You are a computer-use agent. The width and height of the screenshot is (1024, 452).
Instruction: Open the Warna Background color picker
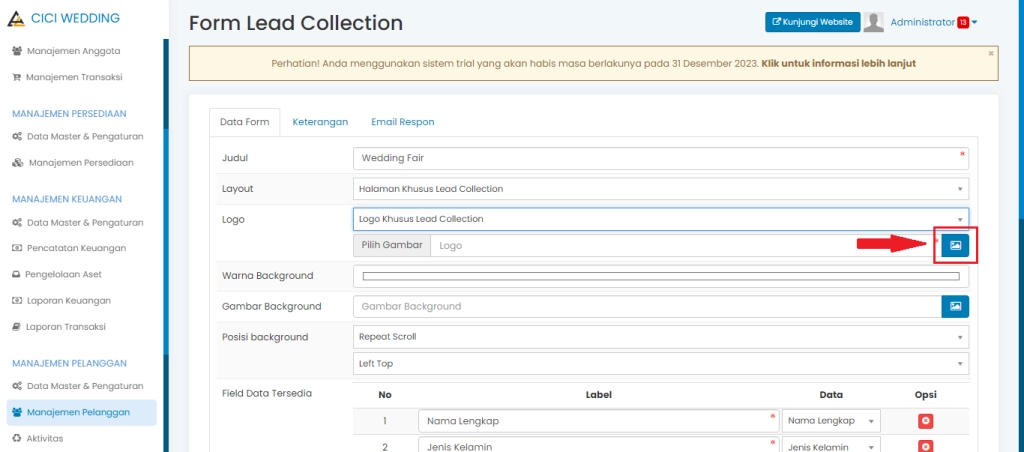[661, 276]
